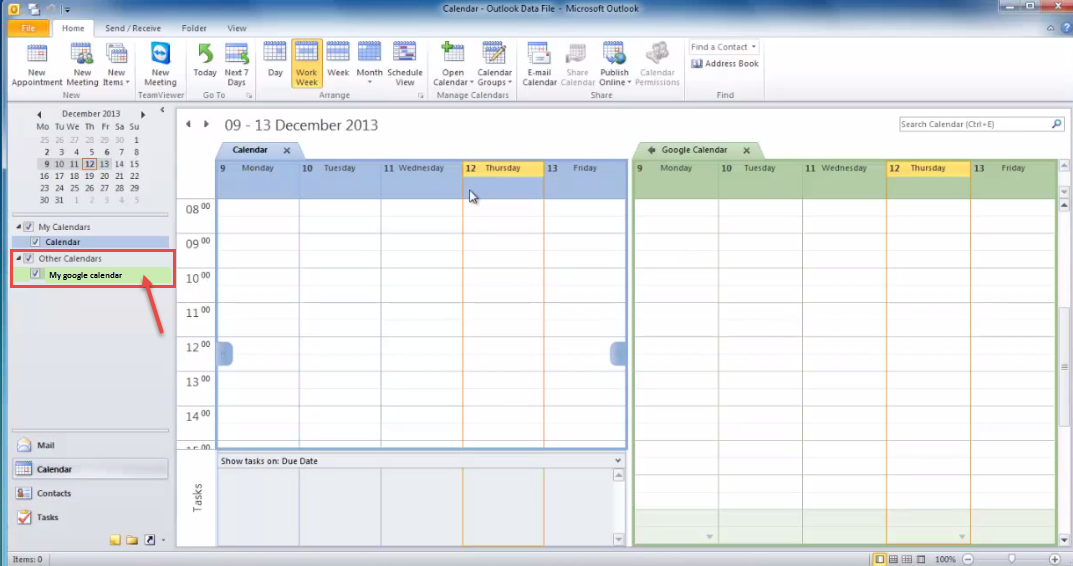This screenshot has height=566, width=1073.
Task: Click the E-mail Calendar button
Action: (539, 64)
